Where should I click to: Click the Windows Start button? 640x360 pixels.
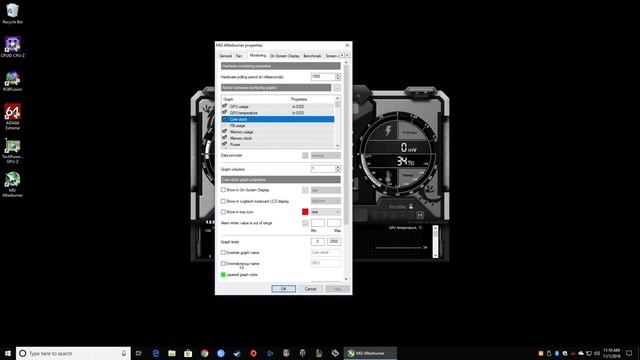8,353
